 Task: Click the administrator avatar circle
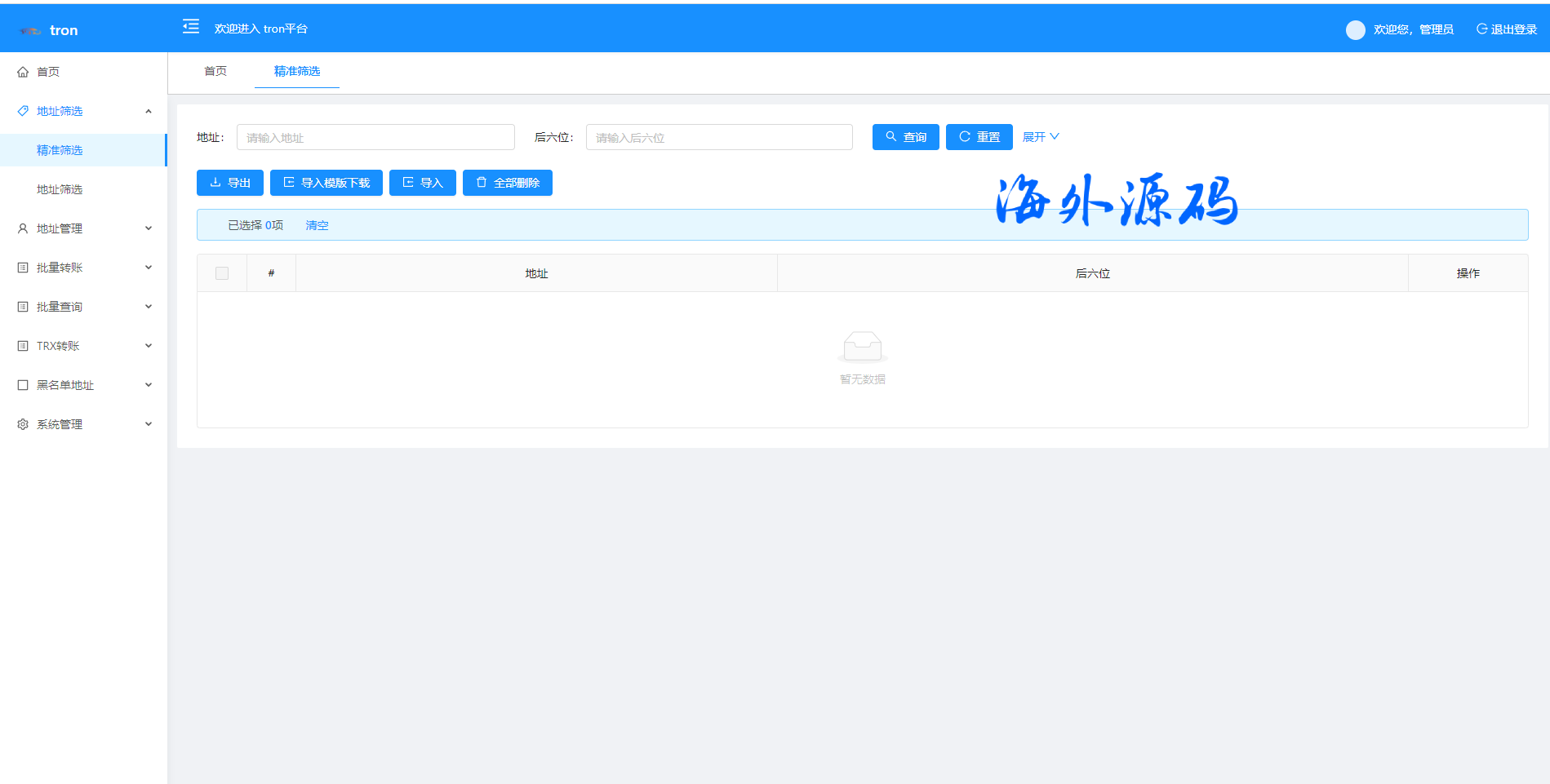1355,30
